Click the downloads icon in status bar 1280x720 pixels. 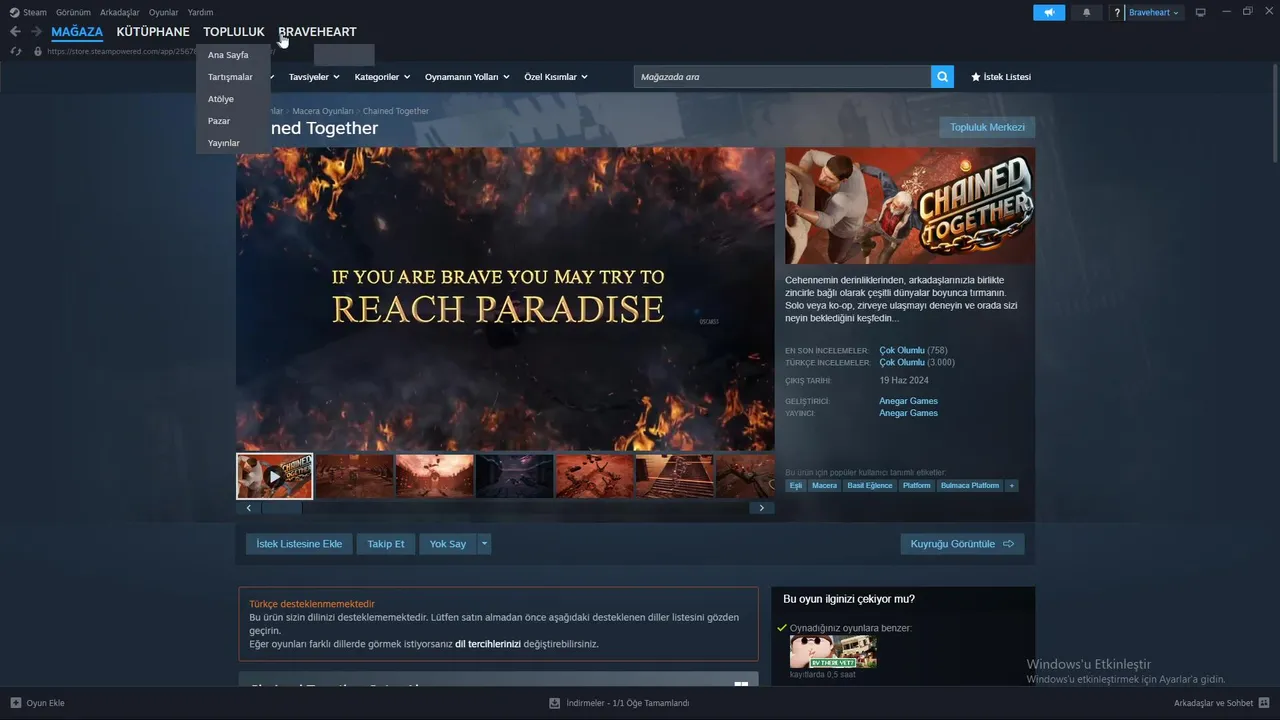[x=555, y=703]
